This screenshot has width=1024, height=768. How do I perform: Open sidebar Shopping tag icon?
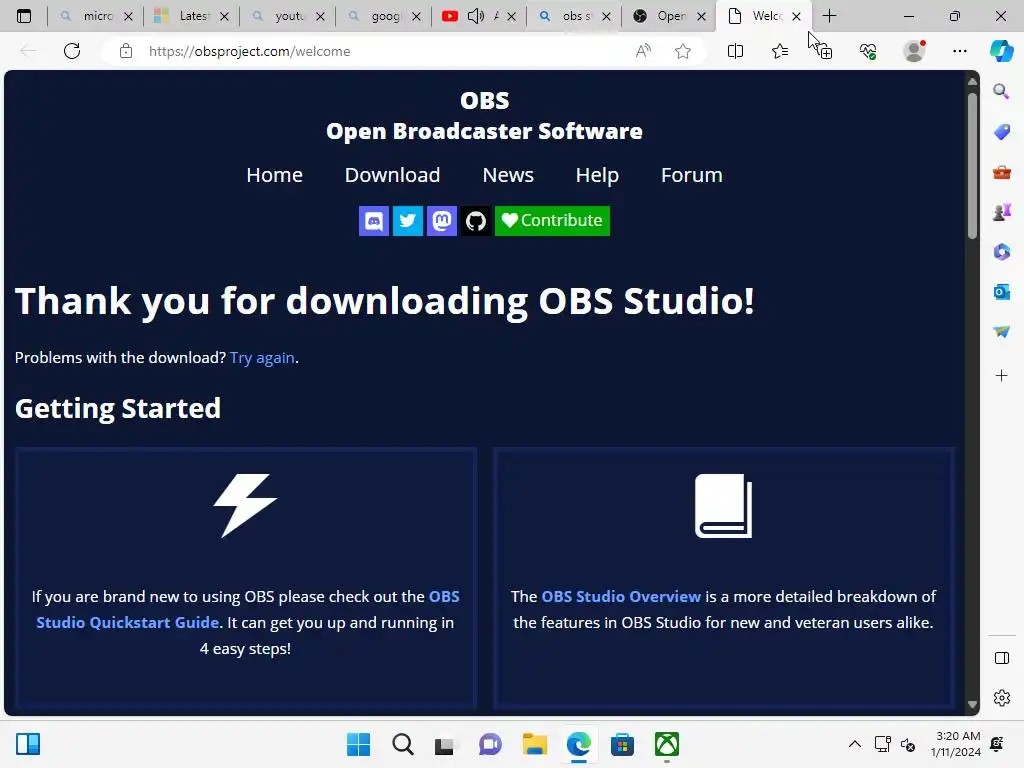click(x=1001, y=132)
